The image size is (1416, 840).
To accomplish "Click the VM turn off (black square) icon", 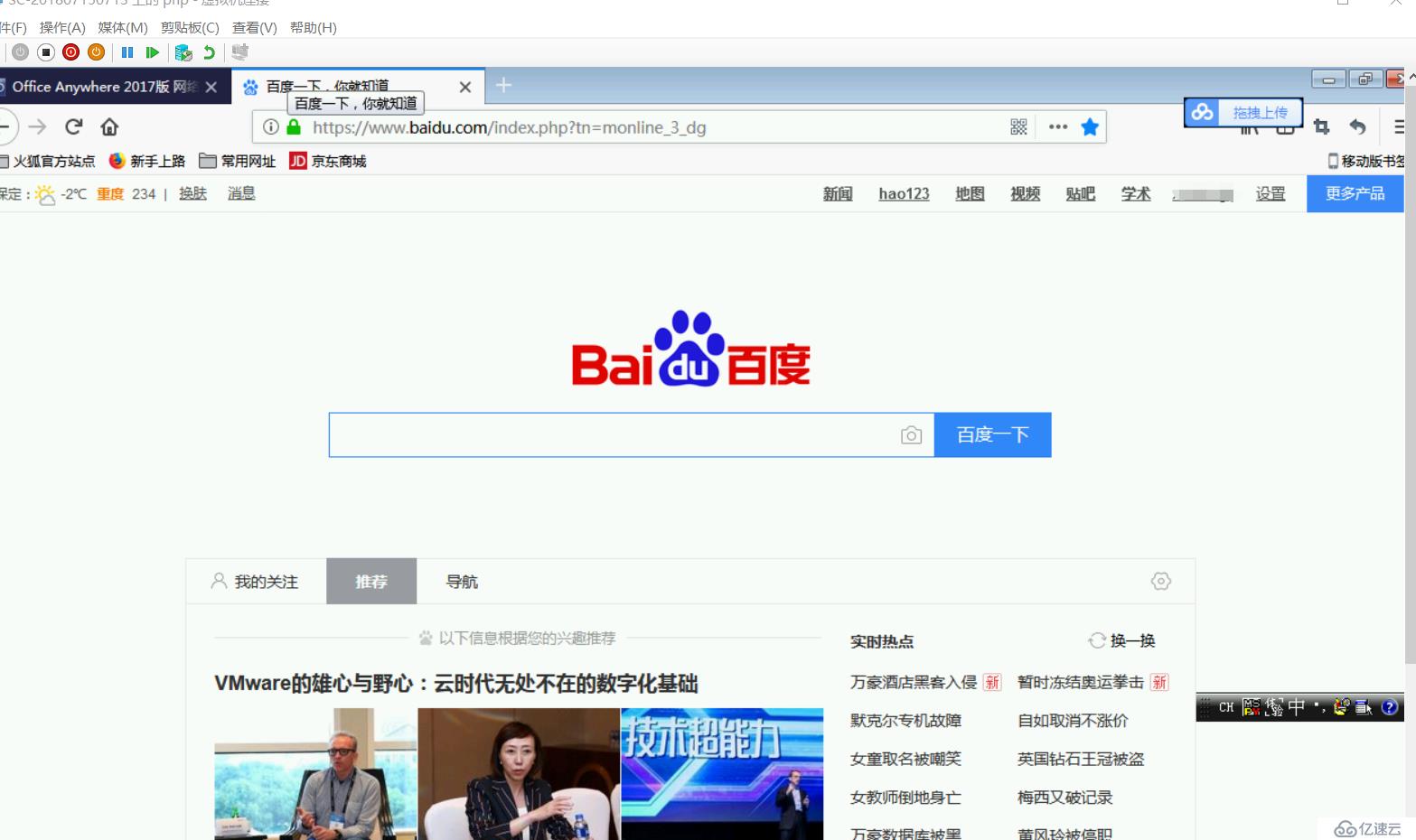I will point(46,52).
